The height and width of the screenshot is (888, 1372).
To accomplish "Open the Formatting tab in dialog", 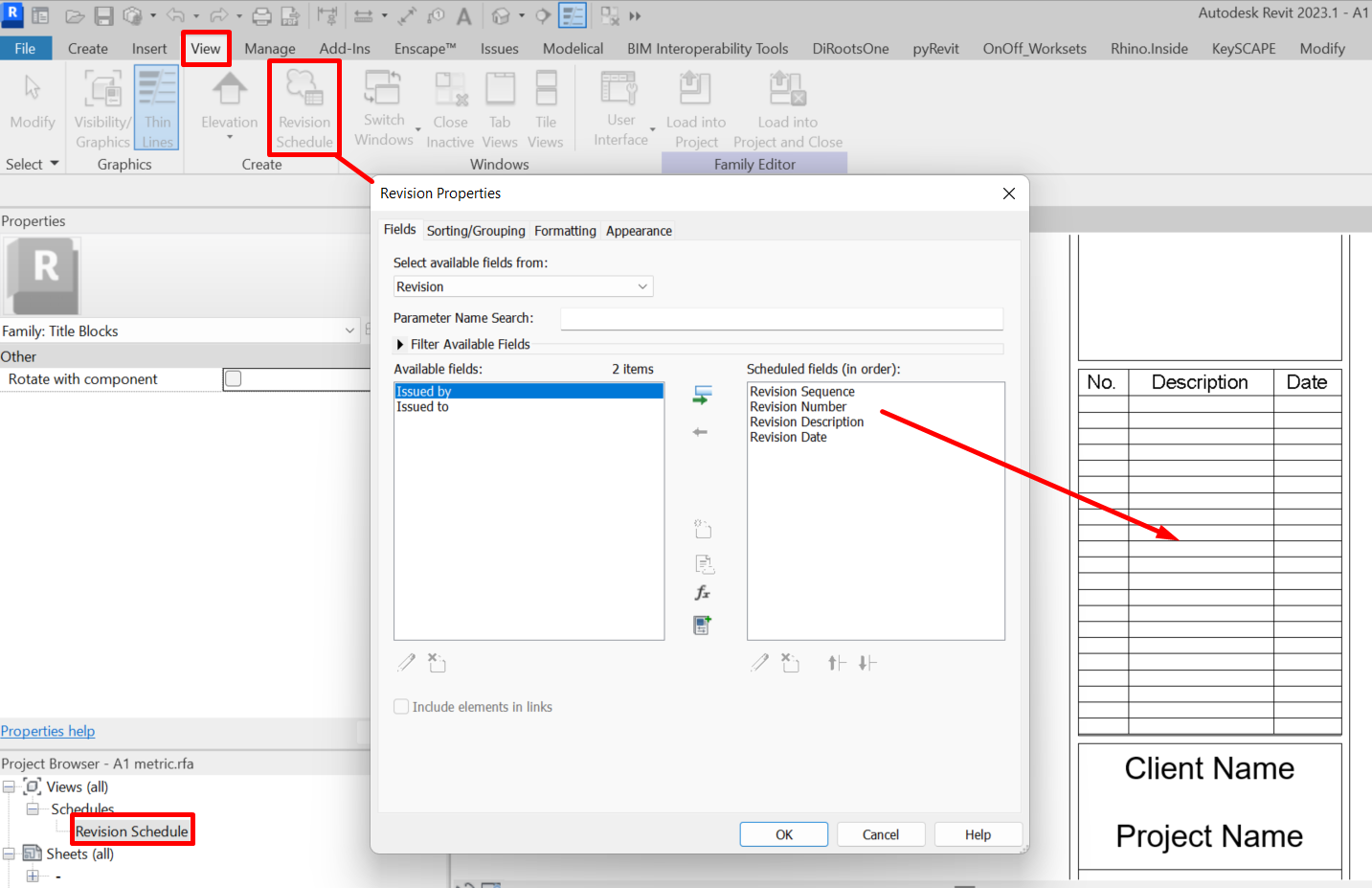I will tap(565, 231).
